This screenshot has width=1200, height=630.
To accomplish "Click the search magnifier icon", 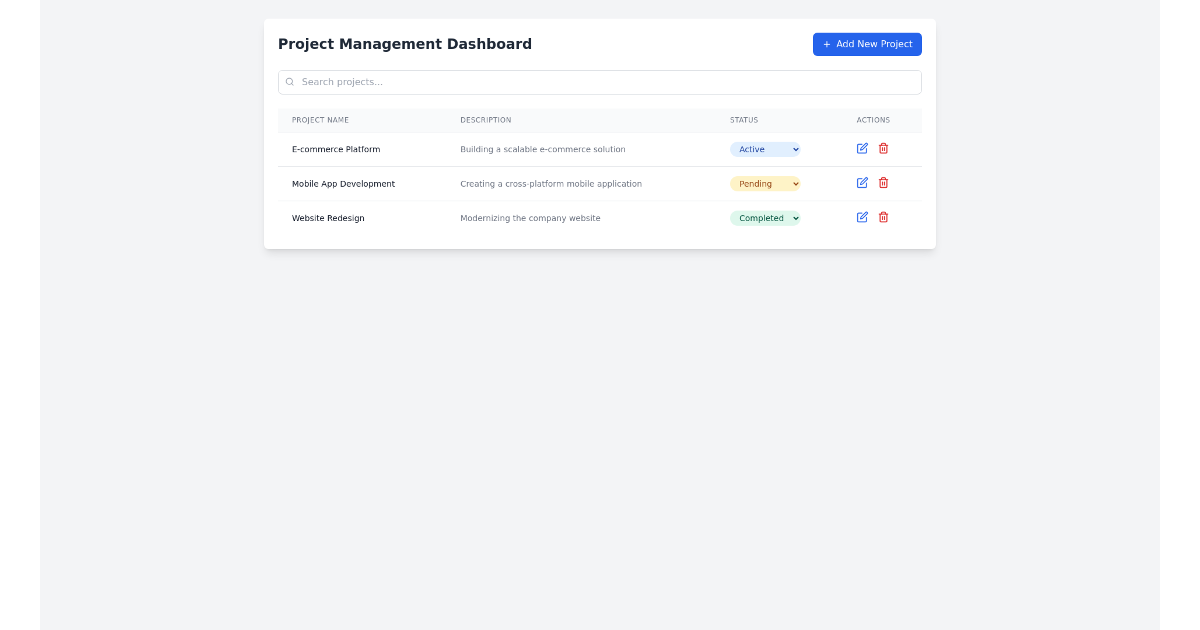I will click(289, 81).
